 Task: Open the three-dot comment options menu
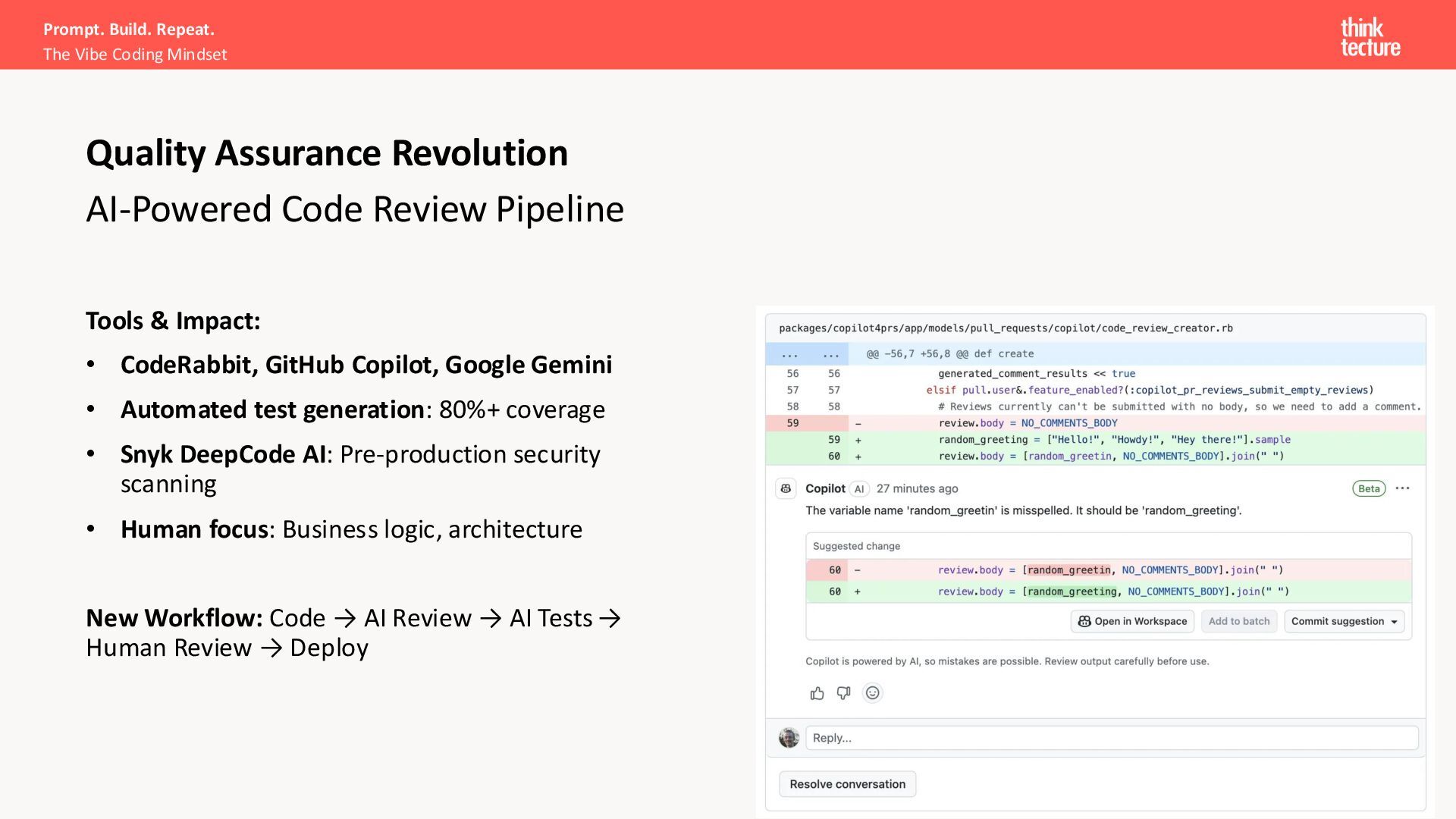tap(1402, 488)
